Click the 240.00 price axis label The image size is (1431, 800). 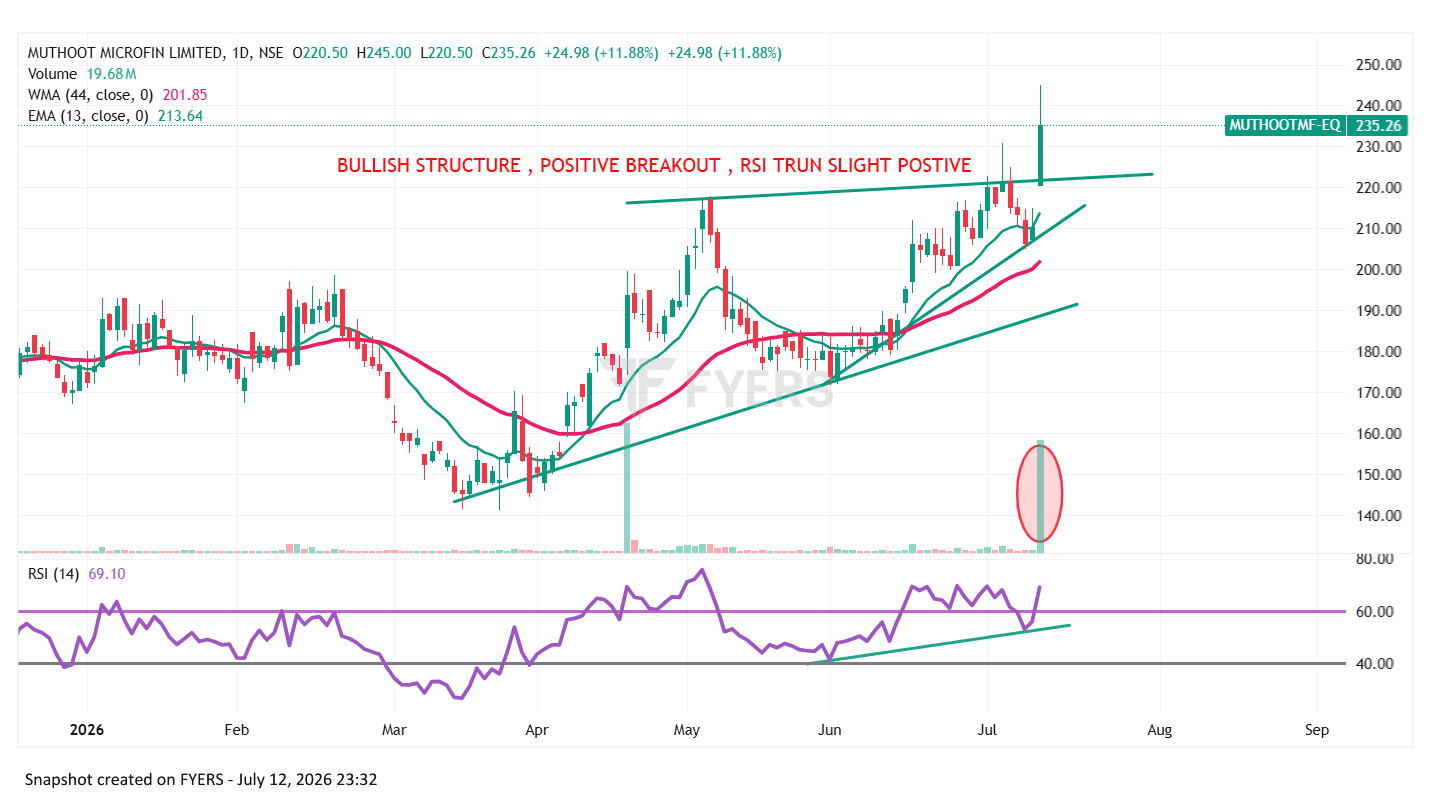click(1378, 106)
